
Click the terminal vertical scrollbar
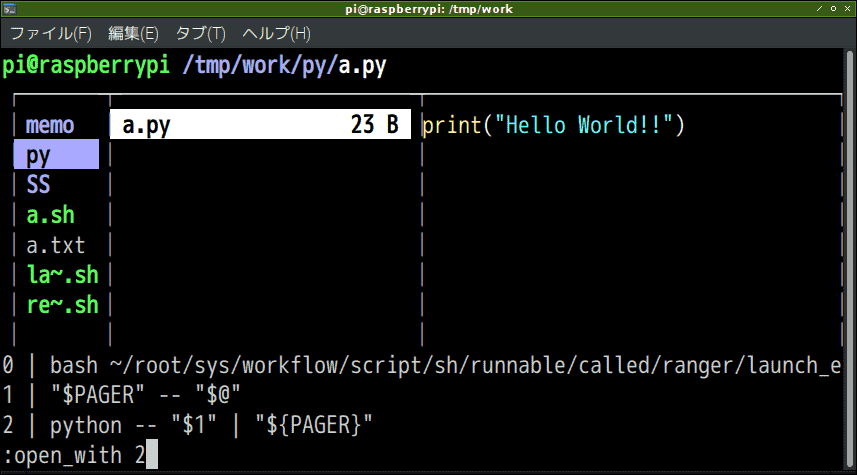click(x=849, y=257)
